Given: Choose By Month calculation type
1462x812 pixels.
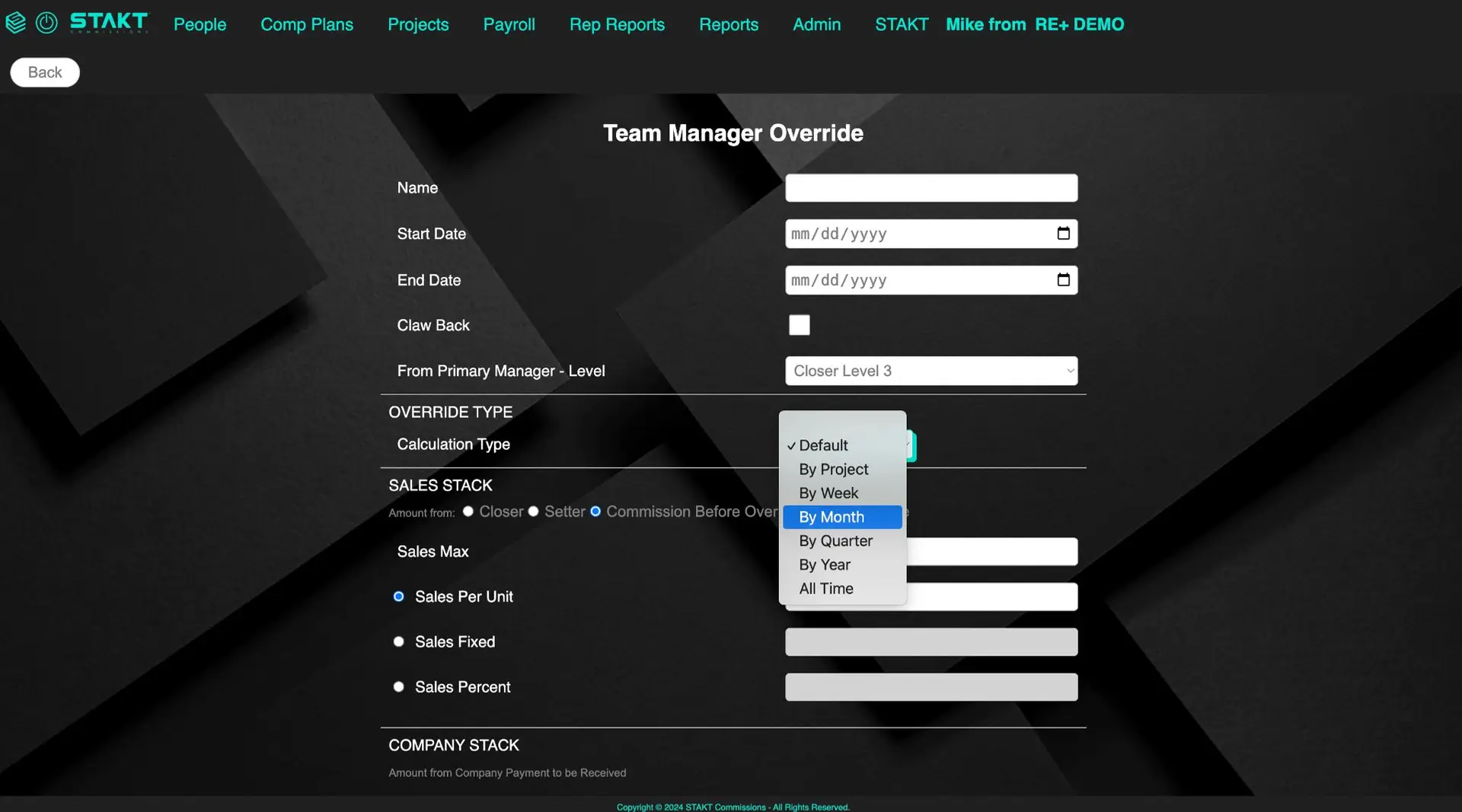Looking at the screenshot, I should pos(842,517).
